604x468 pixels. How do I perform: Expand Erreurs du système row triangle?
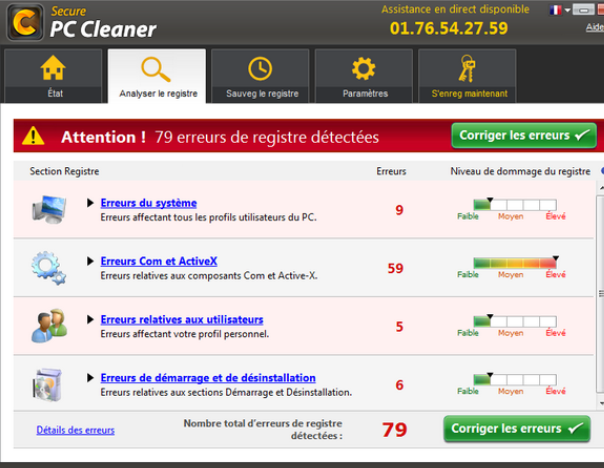[x=90, y=203]
